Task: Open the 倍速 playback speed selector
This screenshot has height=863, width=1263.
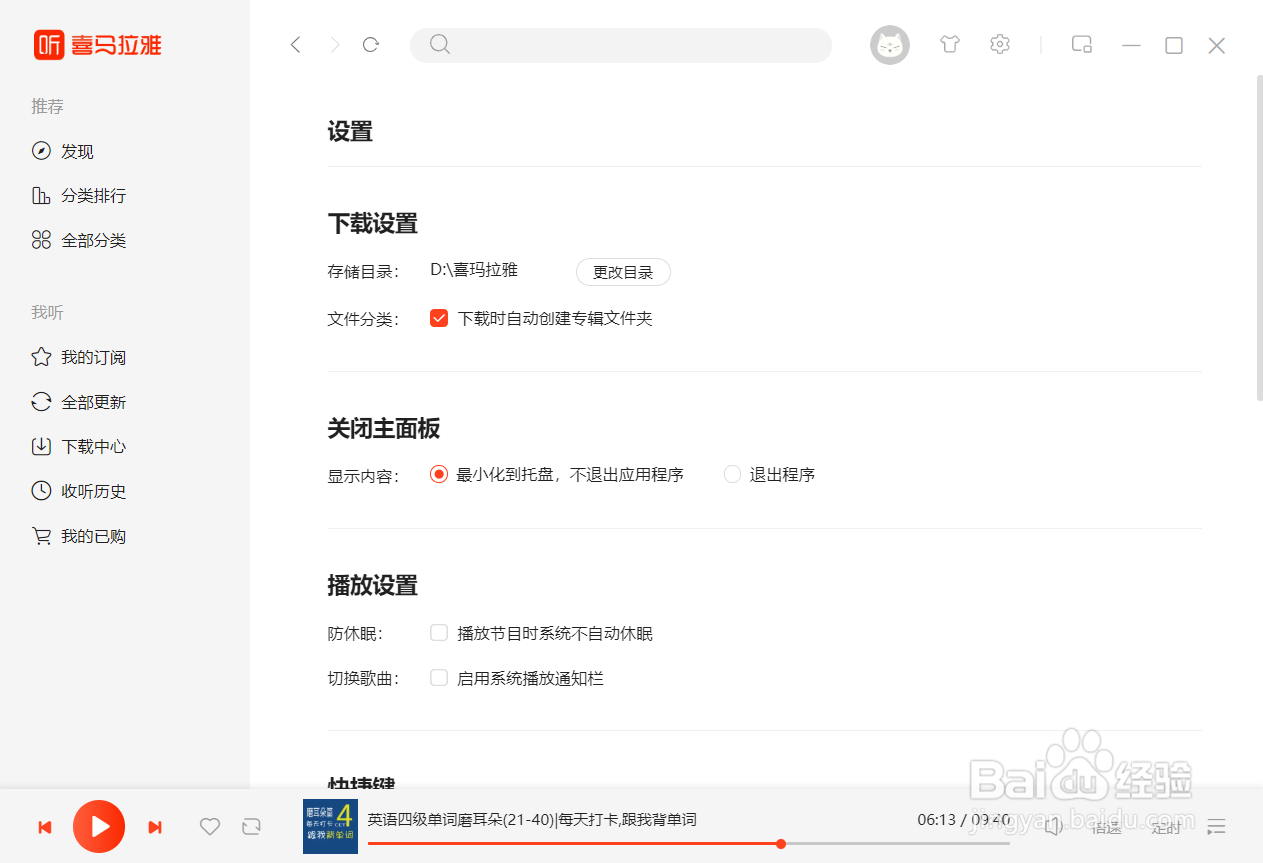Action: click(x=1106, y=827)
